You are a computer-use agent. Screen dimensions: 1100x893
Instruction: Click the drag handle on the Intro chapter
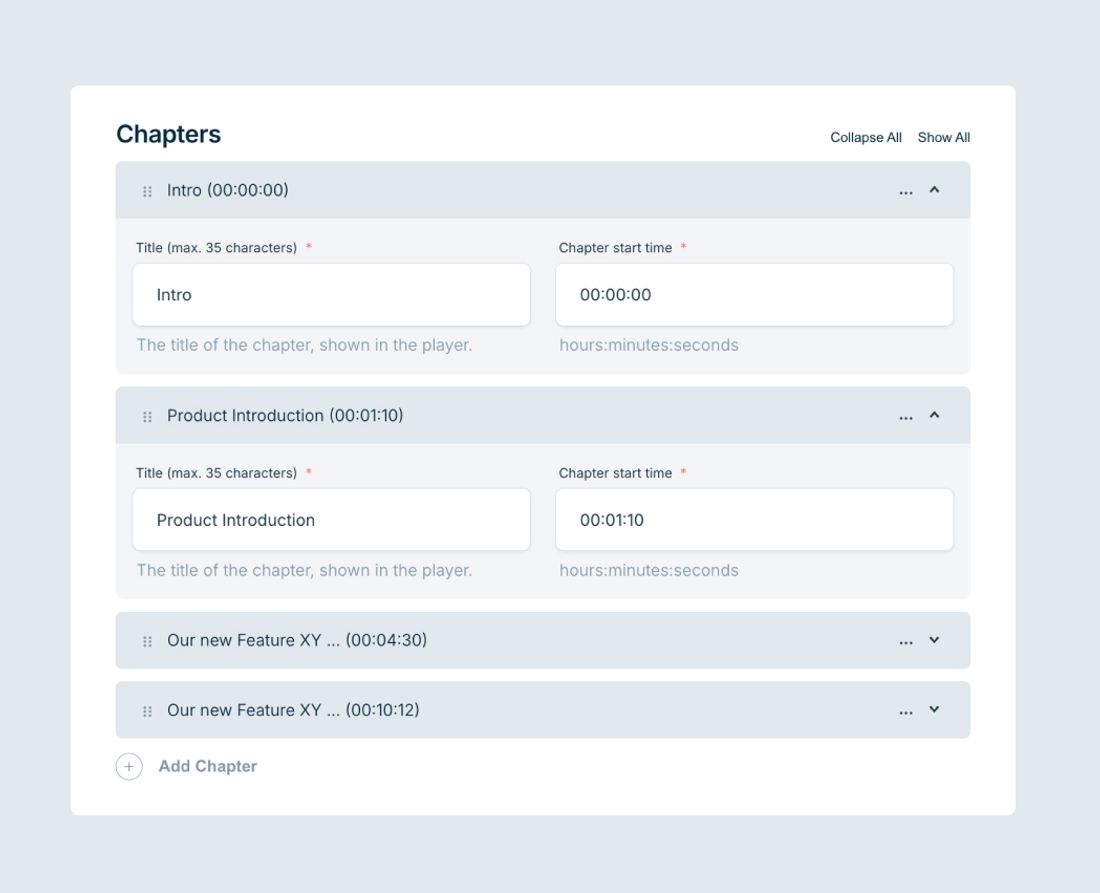click(146, 190)
